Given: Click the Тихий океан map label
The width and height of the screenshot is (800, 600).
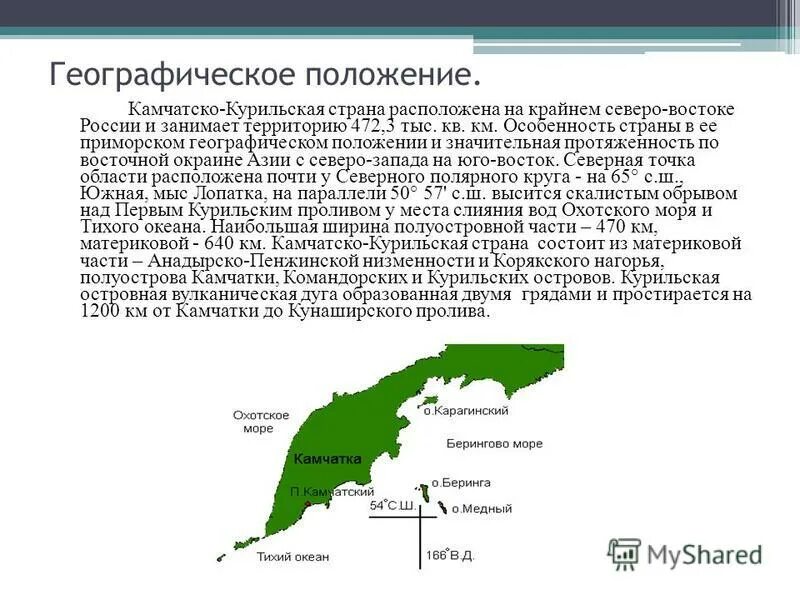Looking at the screenshot, I should pos(293,555).
